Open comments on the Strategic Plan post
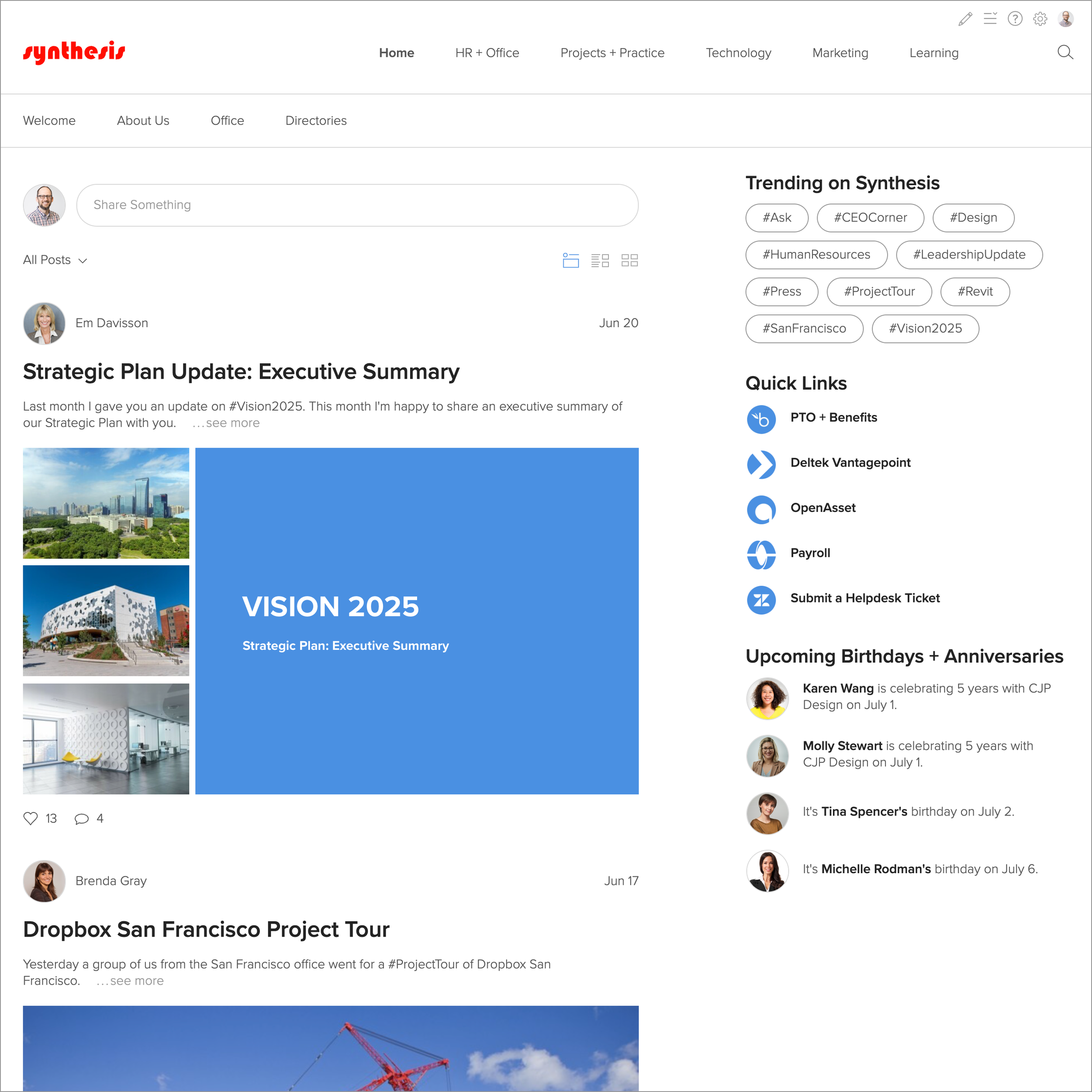The height and width of the screenshot is (1092, 1092). [82, 819]
